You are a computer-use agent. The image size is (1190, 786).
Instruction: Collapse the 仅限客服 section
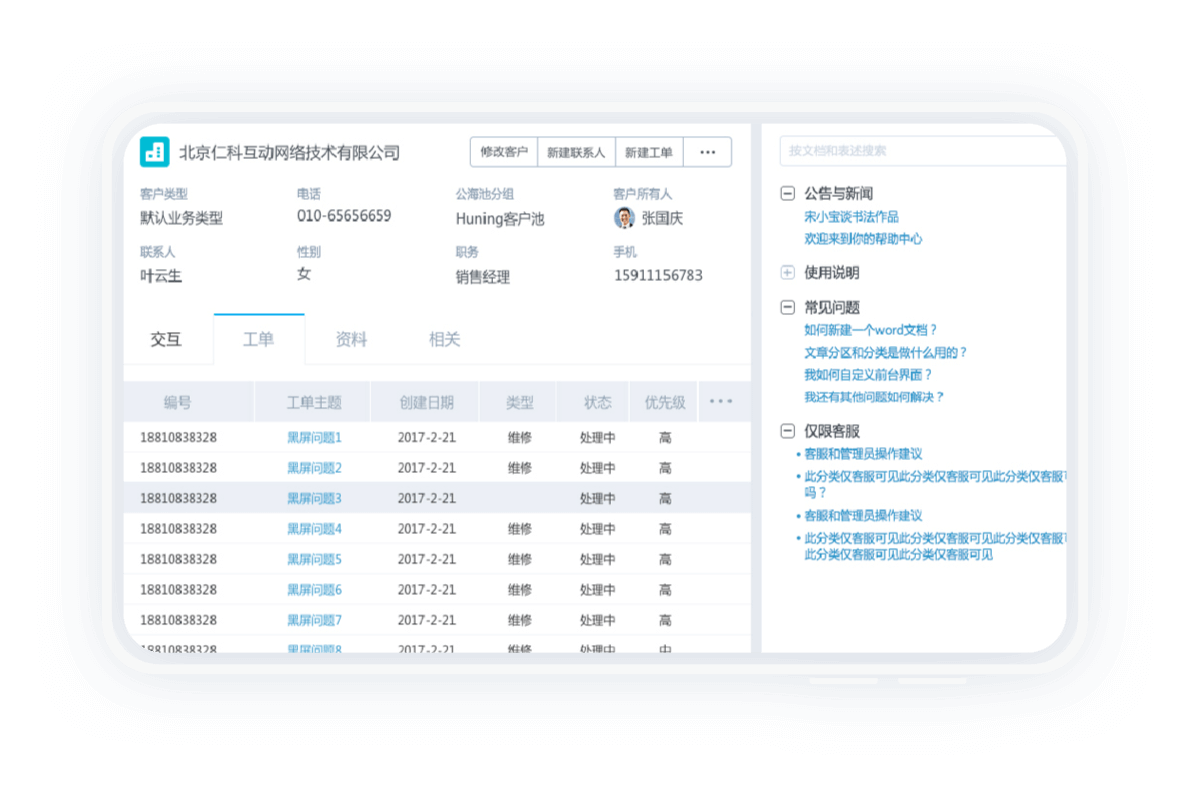(788, 432)
